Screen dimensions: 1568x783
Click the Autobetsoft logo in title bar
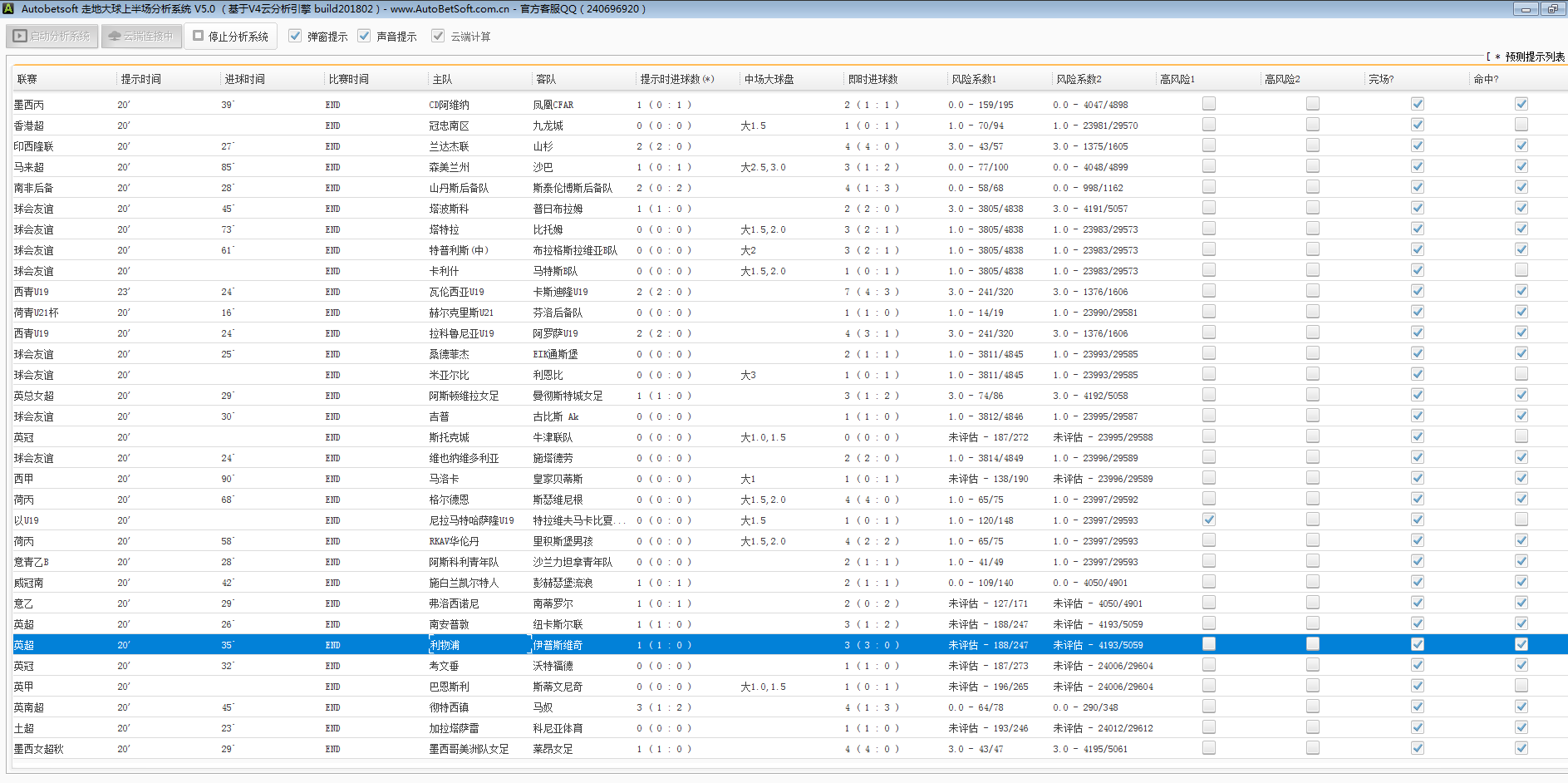tap(8, 8)
